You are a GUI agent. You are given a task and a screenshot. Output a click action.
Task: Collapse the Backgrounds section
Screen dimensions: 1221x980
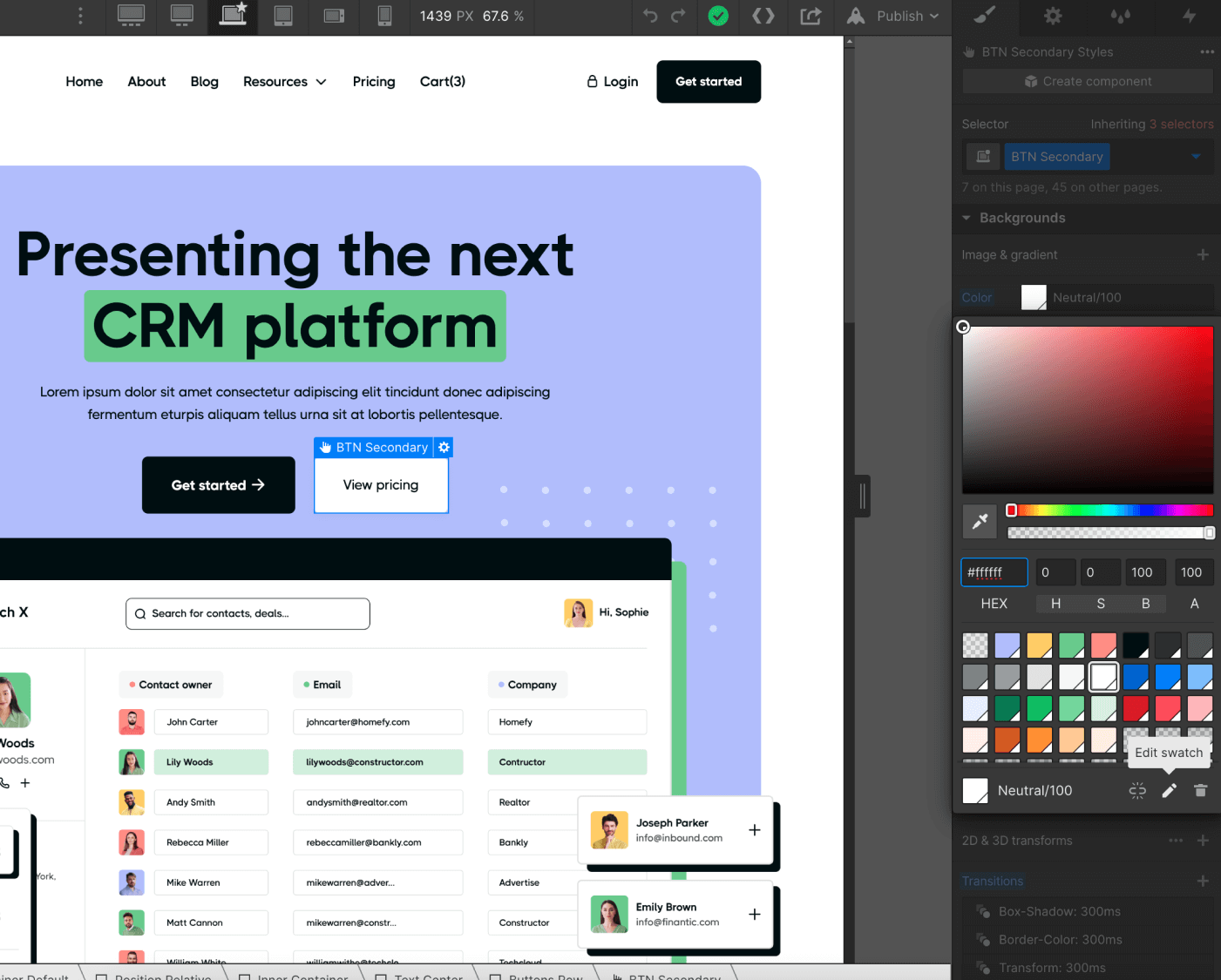click(x=966, y=218)
